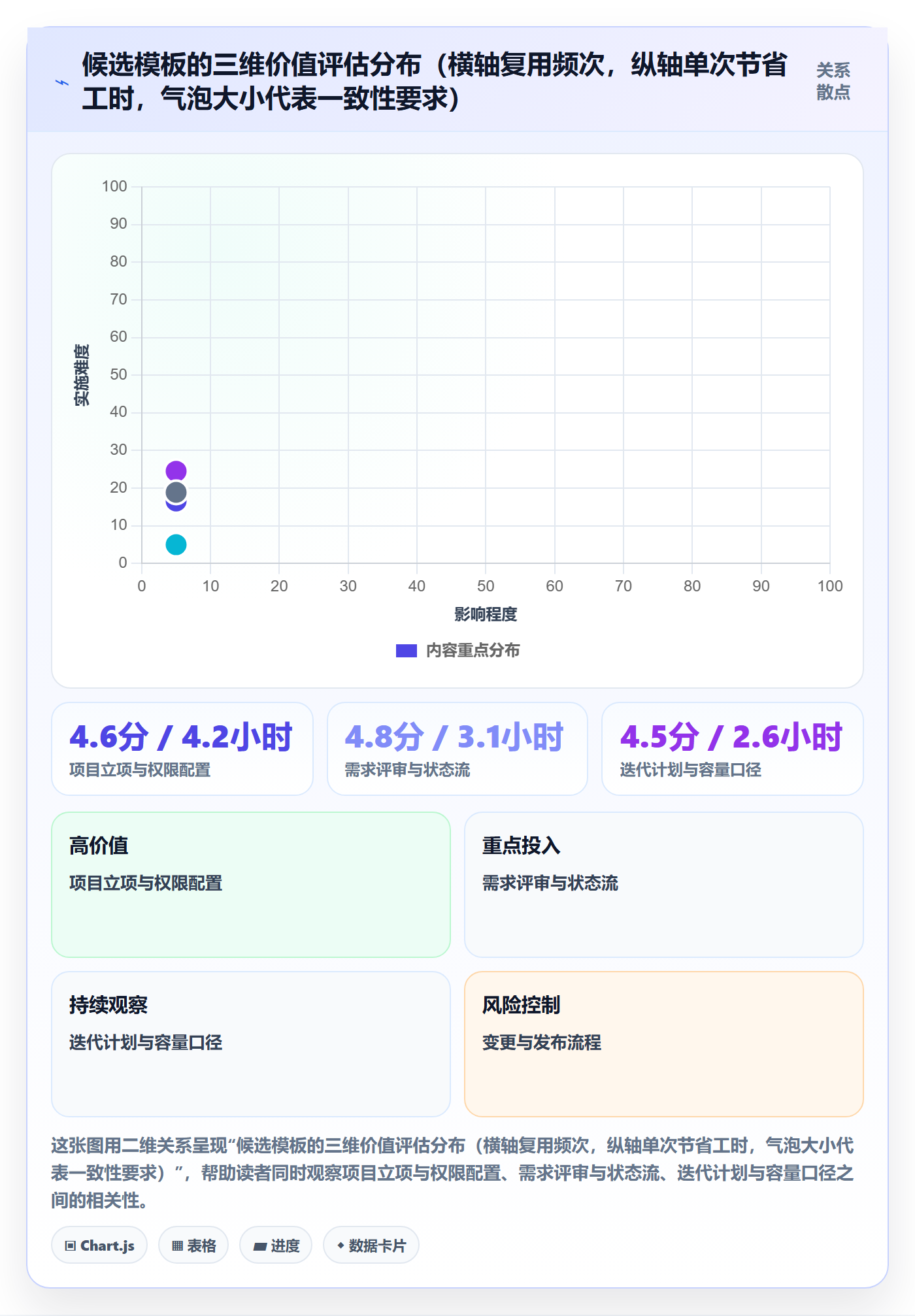Click the lightning bolt icon beside the title
Viewport: 915px width, 1316px height.
click(x=62, y=82)
